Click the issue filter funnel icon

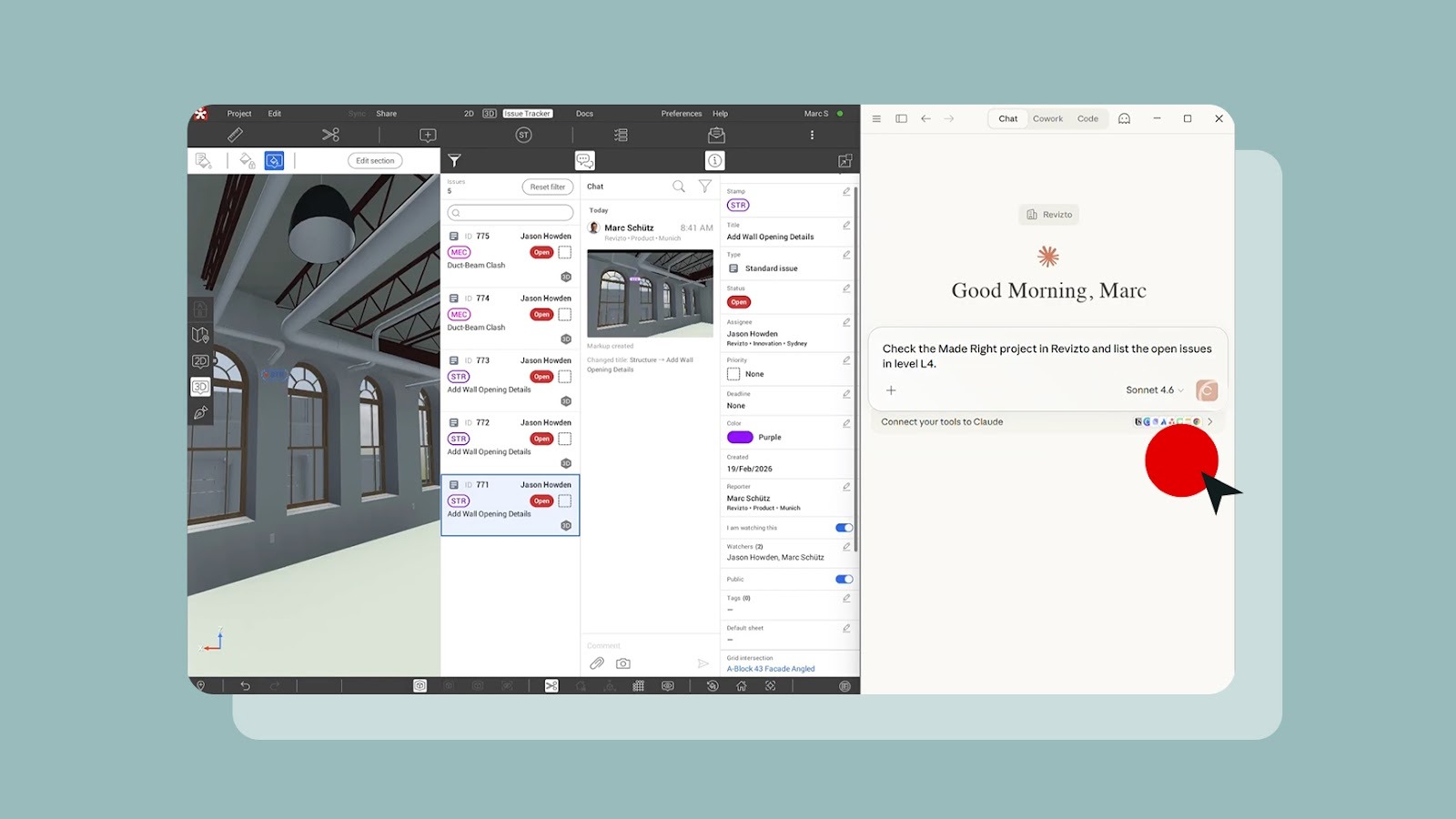(x=454, y=160)
